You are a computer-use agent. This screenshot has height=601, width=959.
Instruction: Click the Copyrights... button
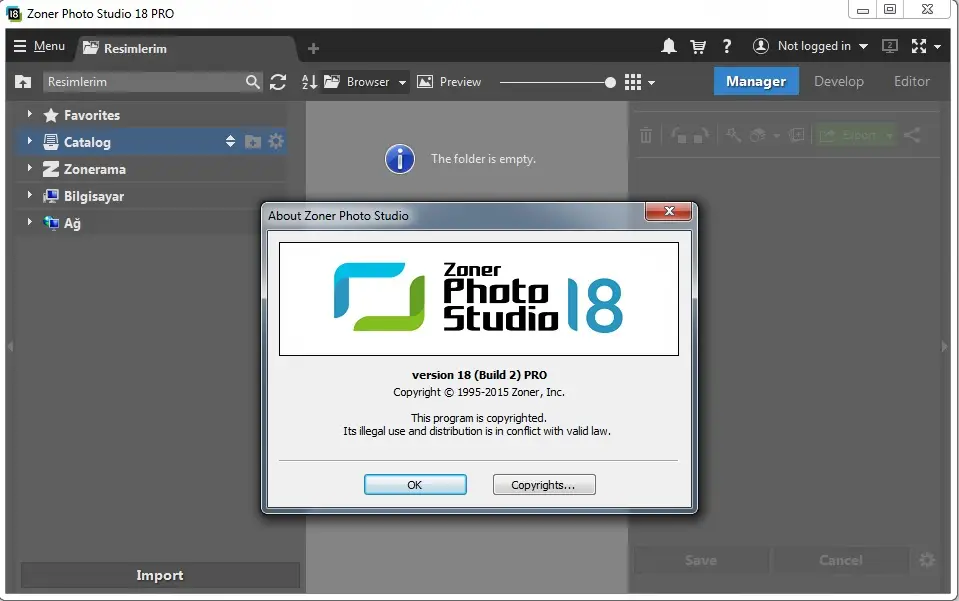(544, 485)
